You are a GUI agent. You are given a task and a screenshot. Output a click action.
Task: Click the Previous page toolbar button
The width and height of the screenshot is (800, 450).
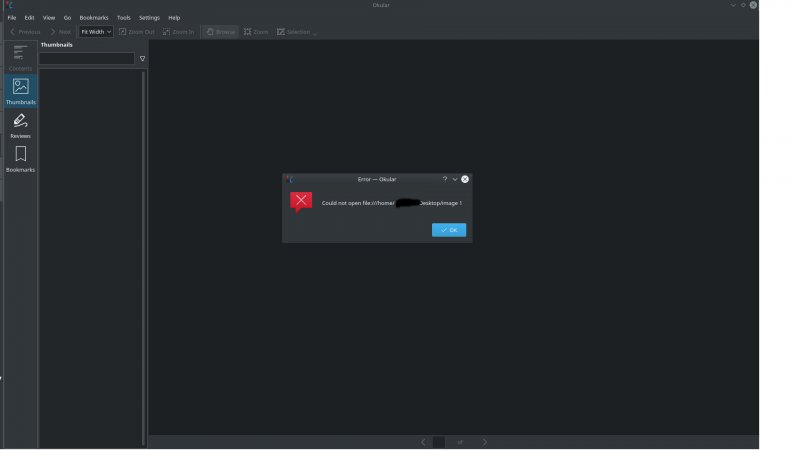[x=25, y=32]
